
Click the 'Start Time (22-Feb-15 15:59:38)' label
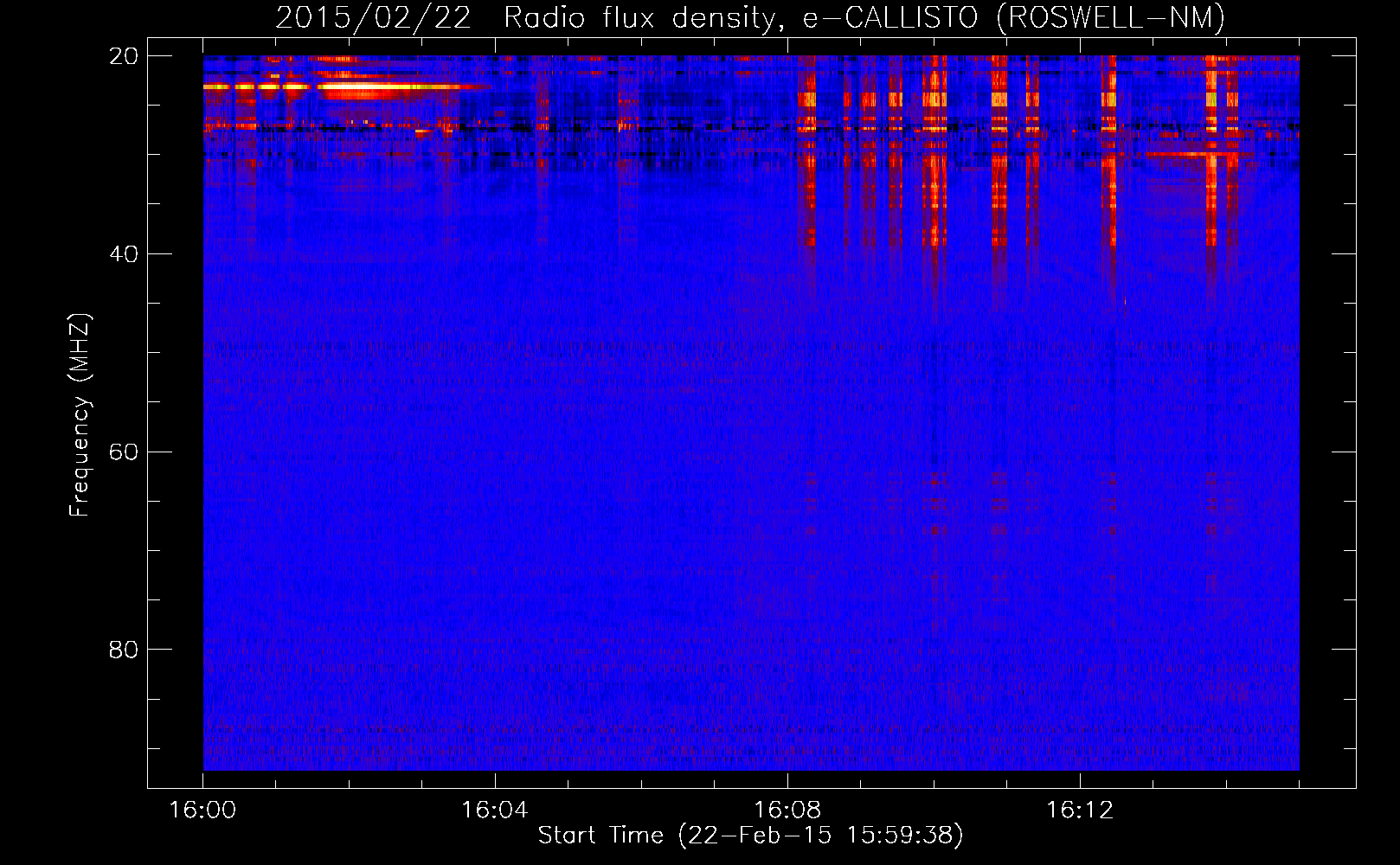point(750,836)
